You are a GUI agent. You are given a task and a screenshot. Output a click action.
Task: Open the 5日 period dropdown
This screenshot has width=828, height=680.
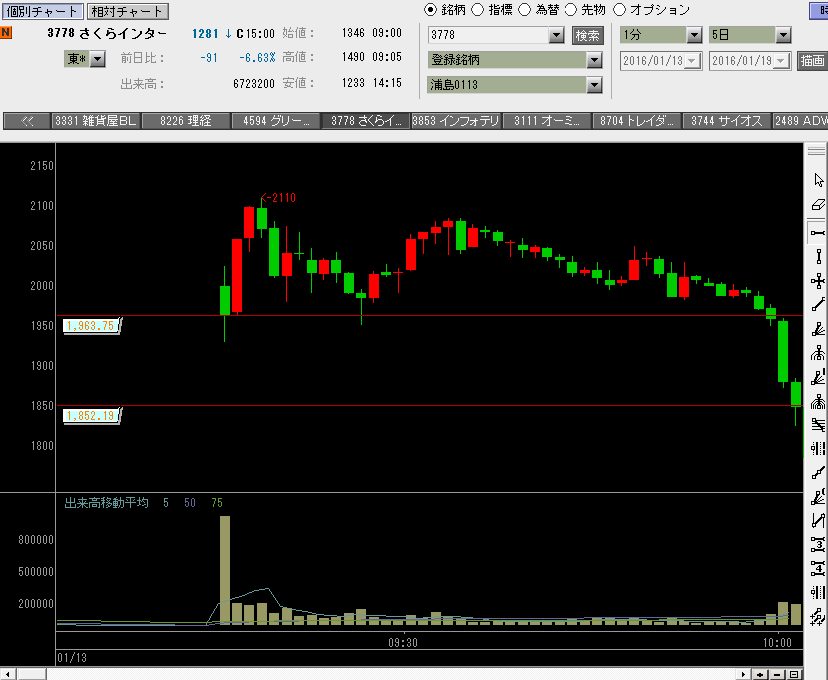point(783,35)
